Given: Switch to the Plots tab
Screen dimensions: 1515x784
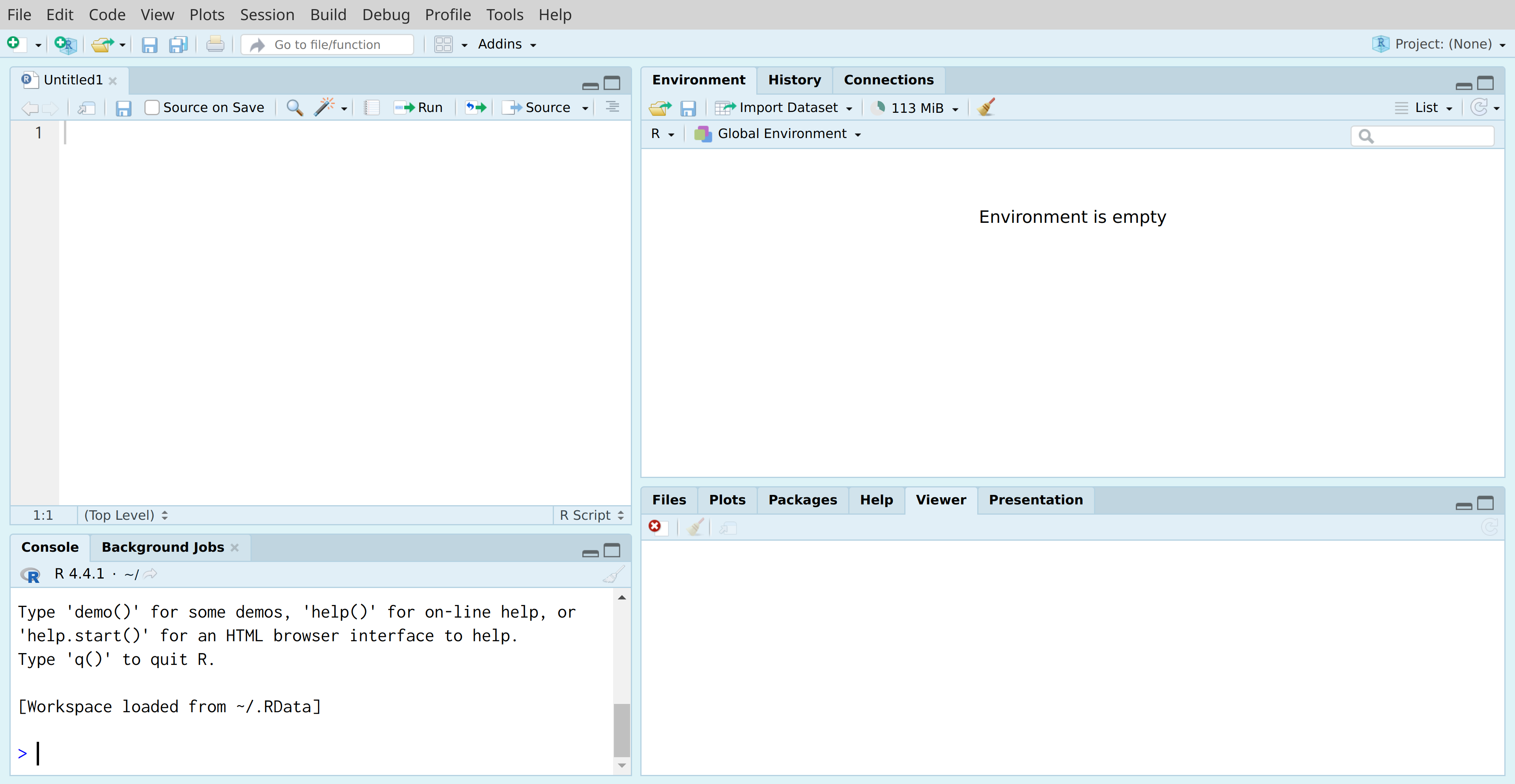Looking at the screenshot, I should (728, 500).
